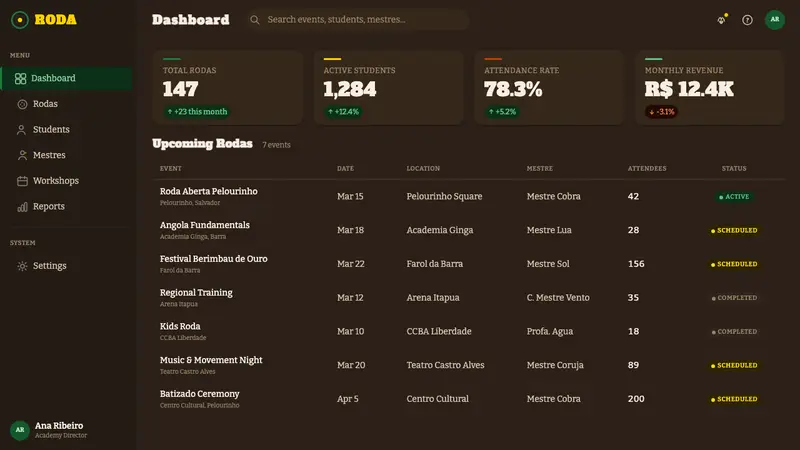The image size is (800, 450).
Task: Go to Mestres menu item
Action: (x=66, y=155)
